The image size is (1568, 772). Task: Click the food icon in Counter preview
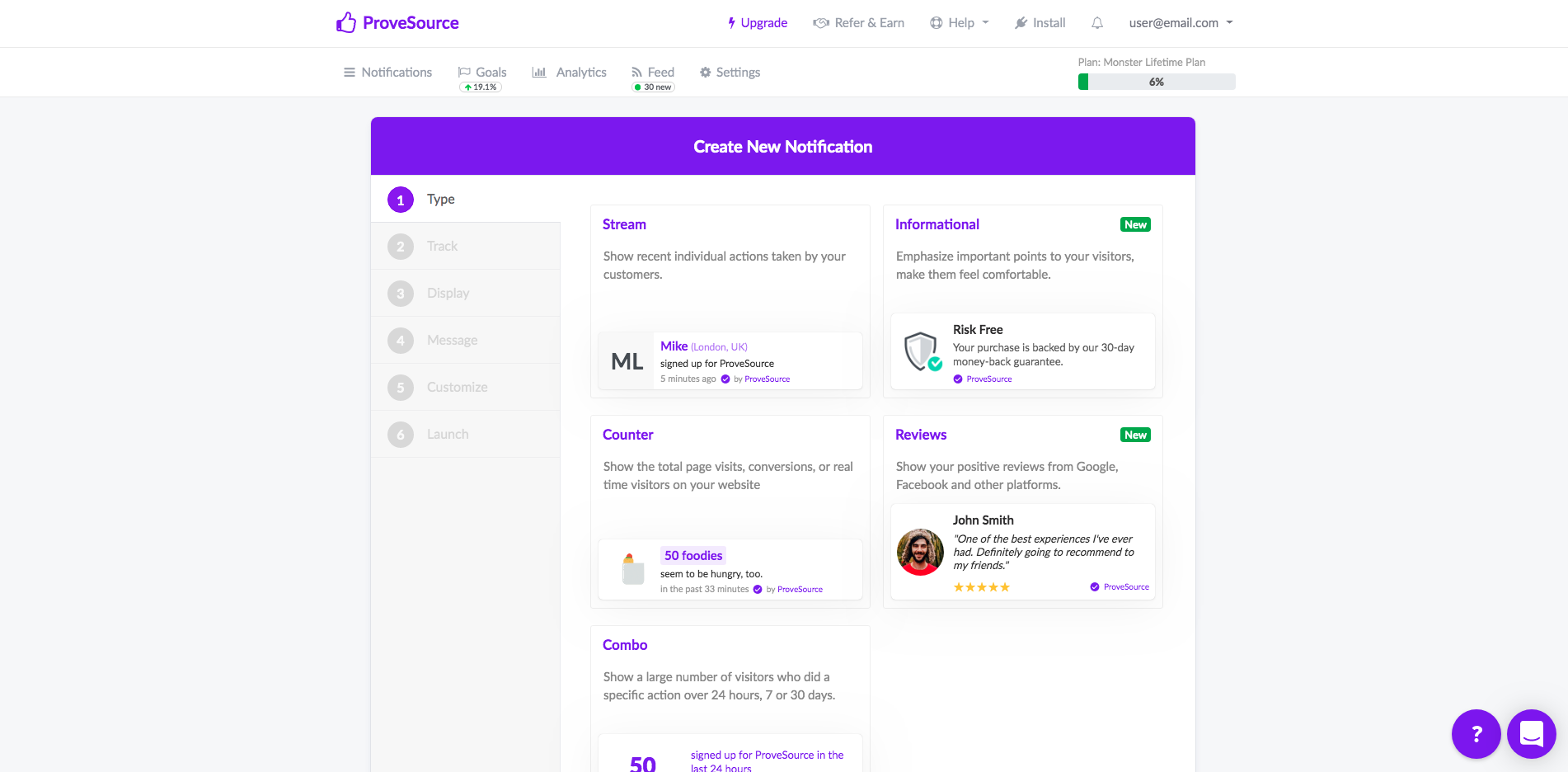pyautogui.click(x=632, y=569)
